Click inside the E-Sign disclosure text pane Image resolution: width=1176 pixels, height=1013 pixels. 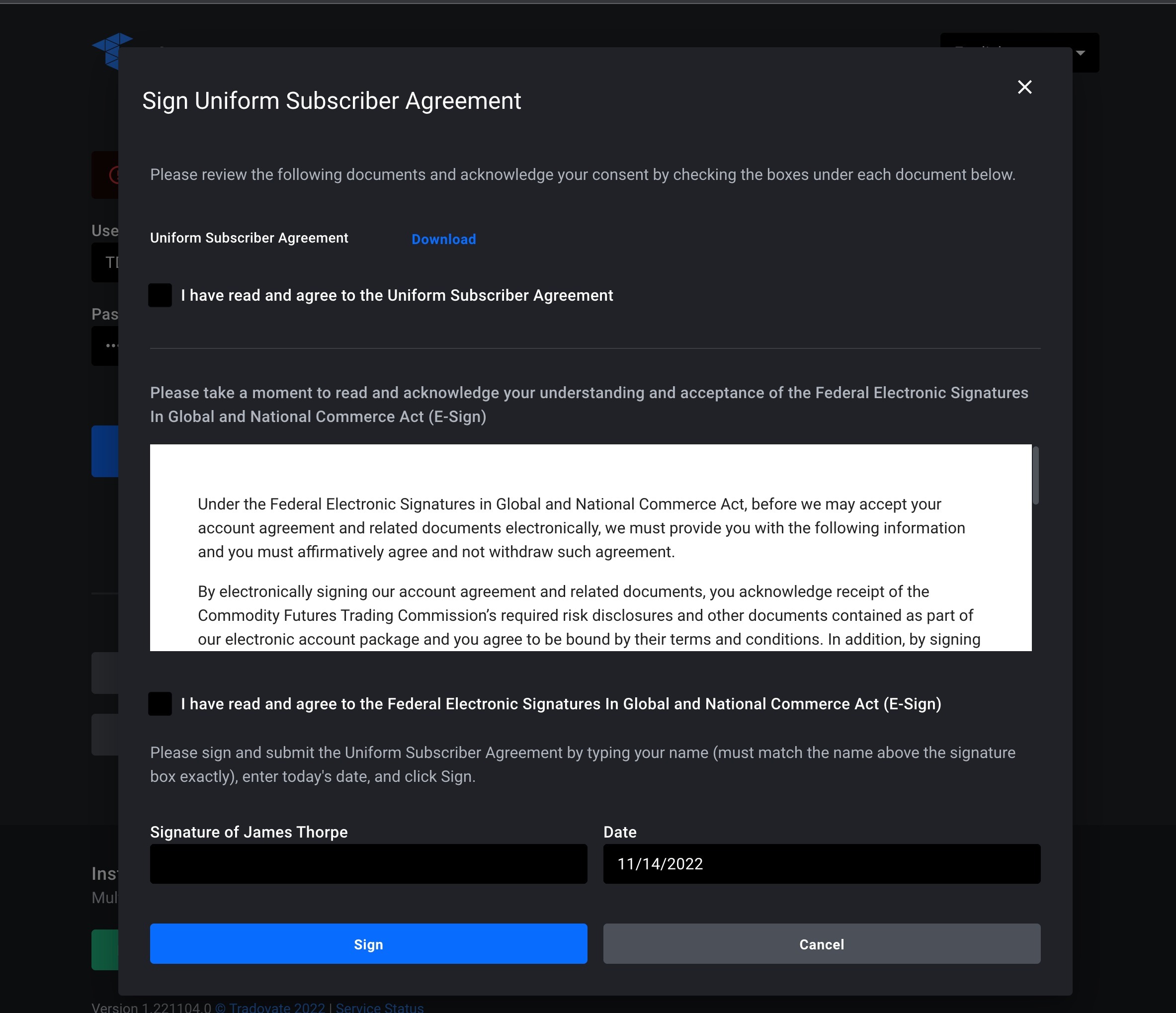tap(590, 548)
